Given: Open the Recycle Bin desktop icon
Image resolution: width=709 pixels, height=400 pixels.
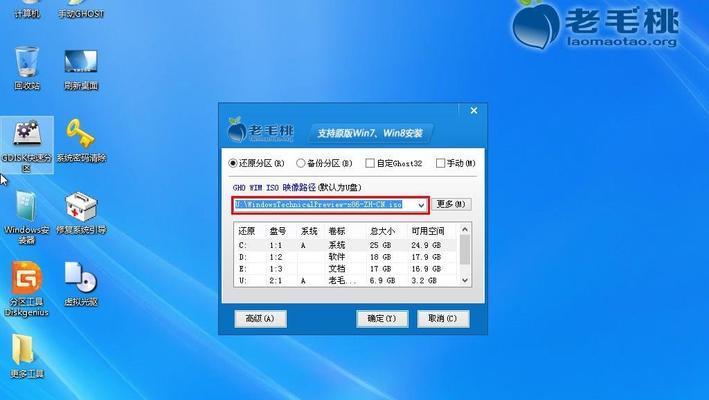Looking at the screenshot, I should [x=27, y=67].
